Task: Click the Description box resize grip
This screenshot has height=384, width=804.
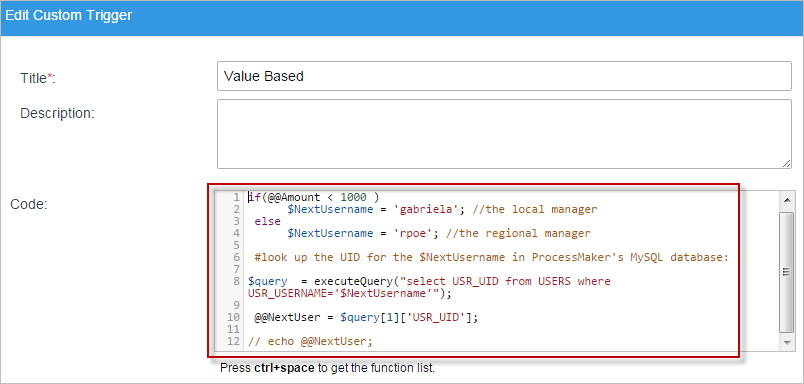Action: tap(787, 164)
